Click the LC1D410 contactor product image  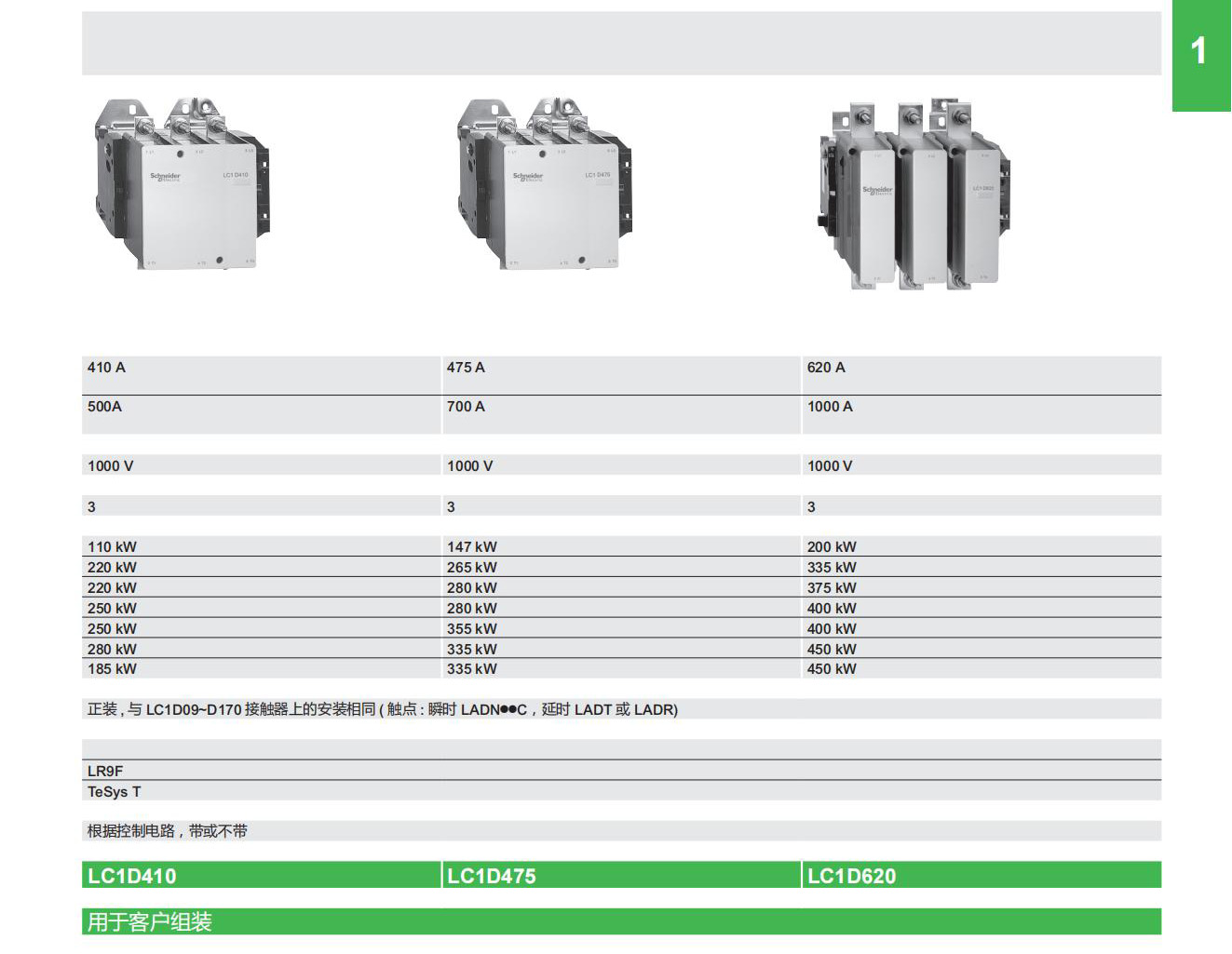coord(180,184)
